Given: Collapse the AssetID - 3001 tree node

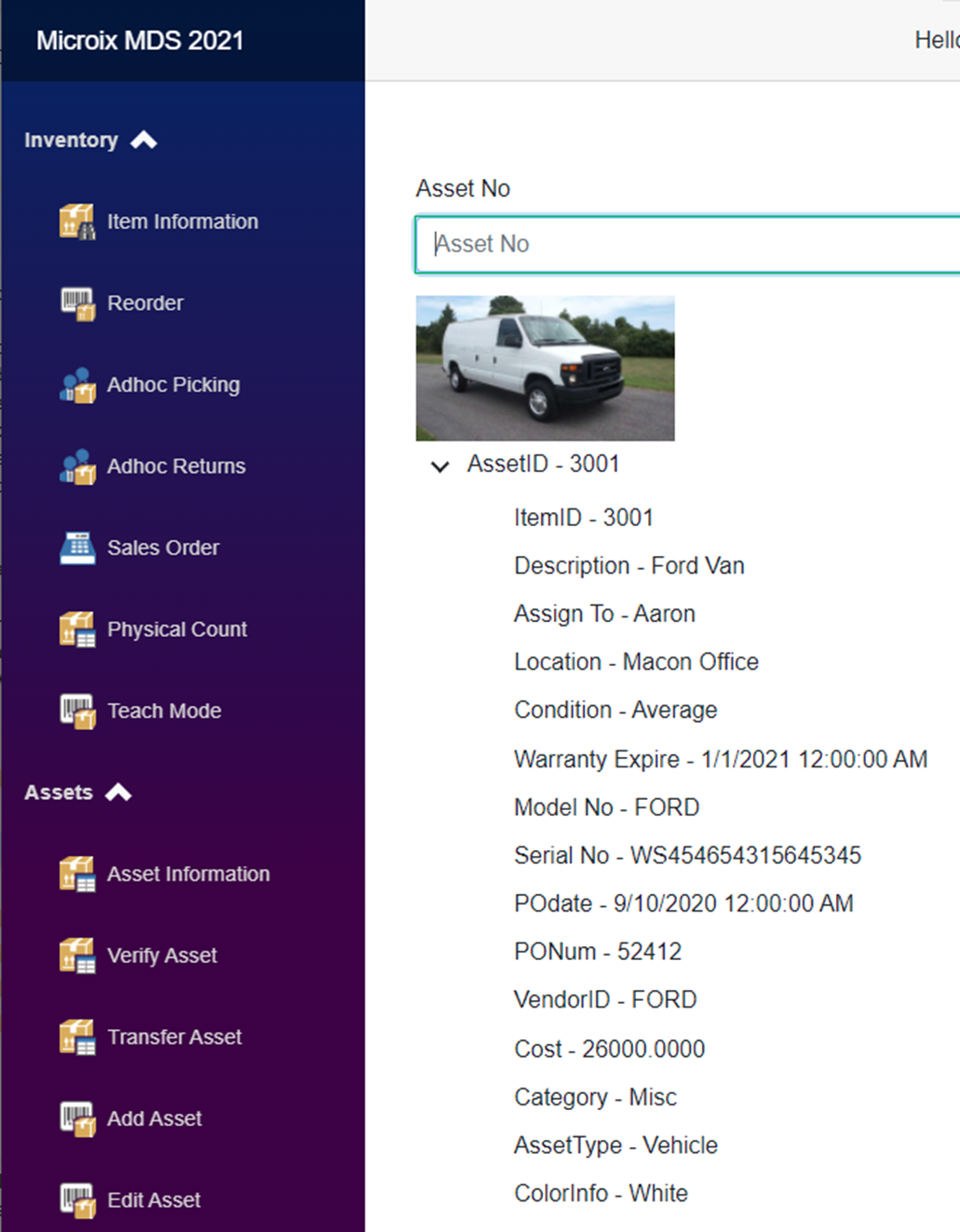Looking at the screenshot, I should click(439, 466).
